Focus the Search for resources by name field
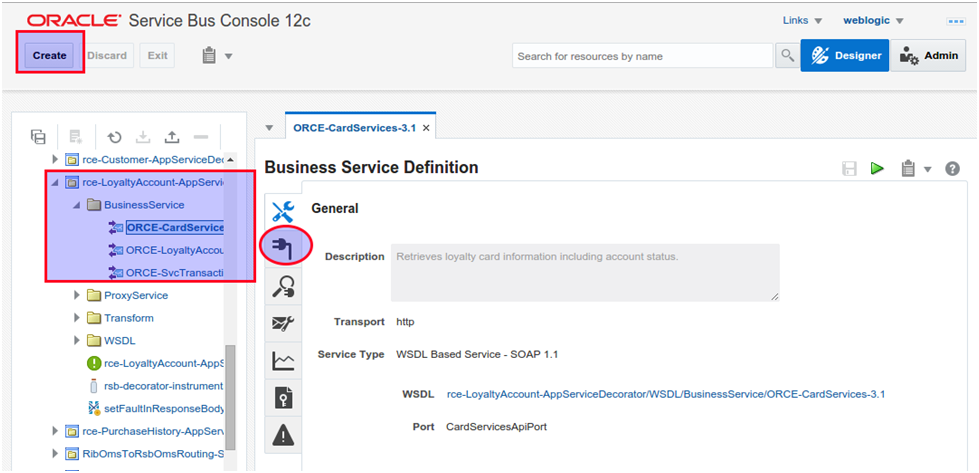 tap(642, 56)
